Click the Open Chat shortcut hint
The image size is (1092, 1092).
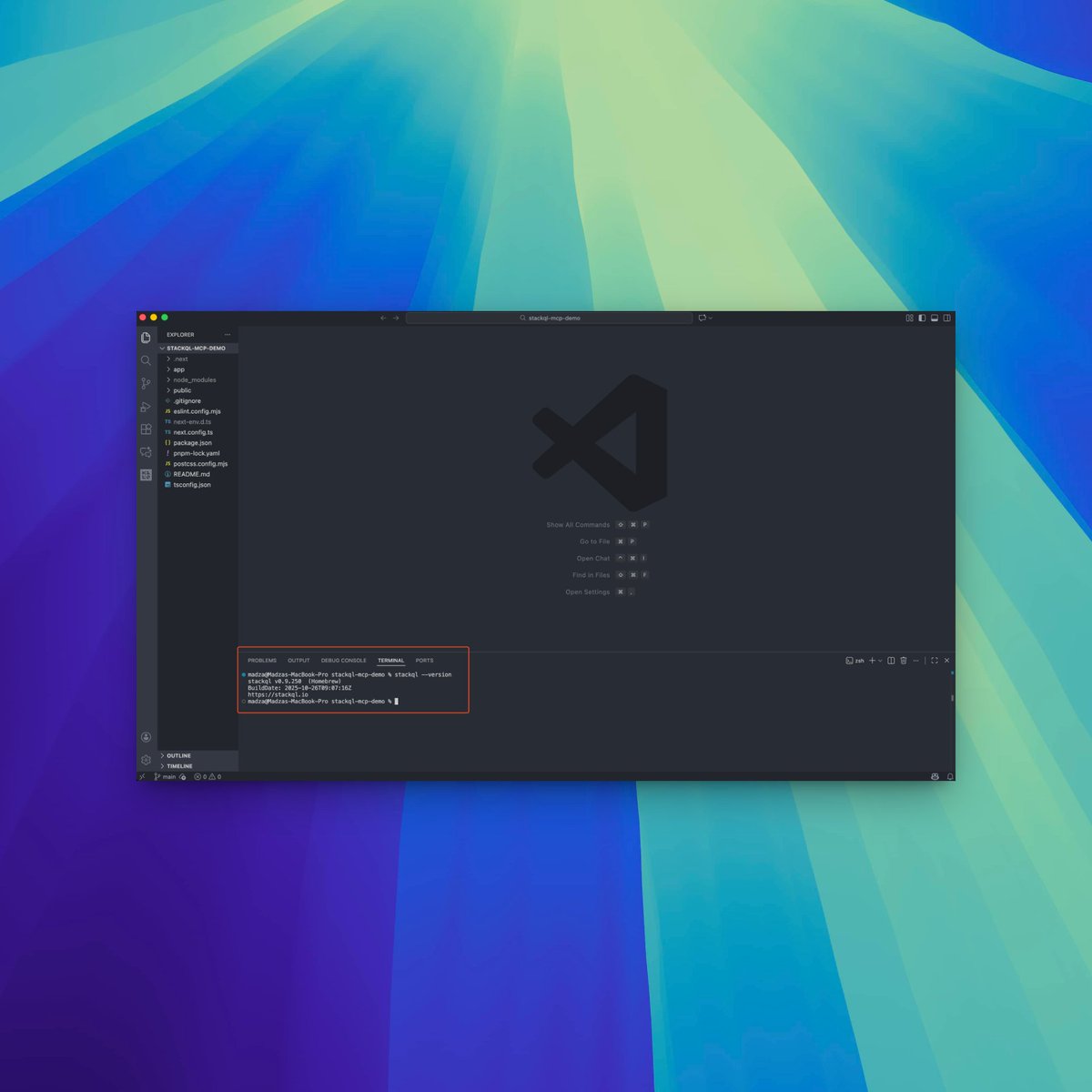(x=612, y=559)
